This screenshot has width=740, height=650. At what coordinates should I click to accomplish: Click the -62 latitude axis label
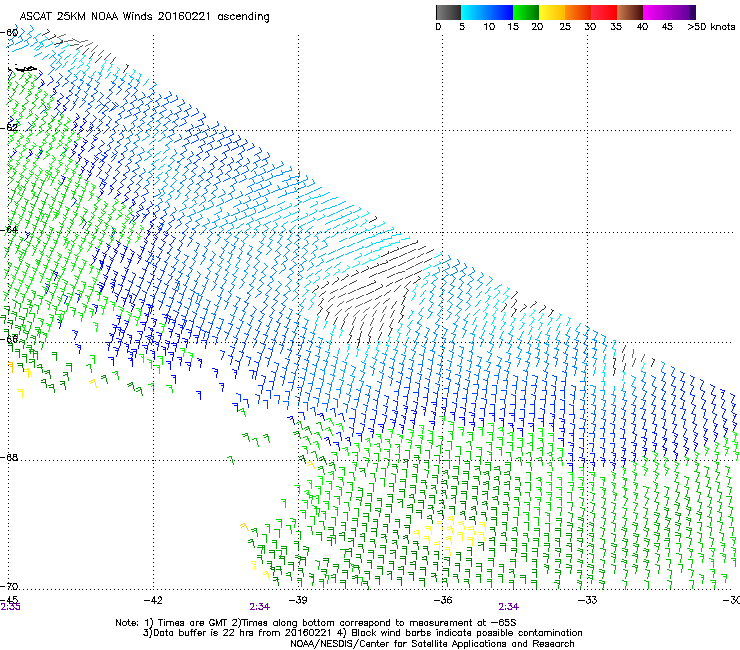click(9, 128)
